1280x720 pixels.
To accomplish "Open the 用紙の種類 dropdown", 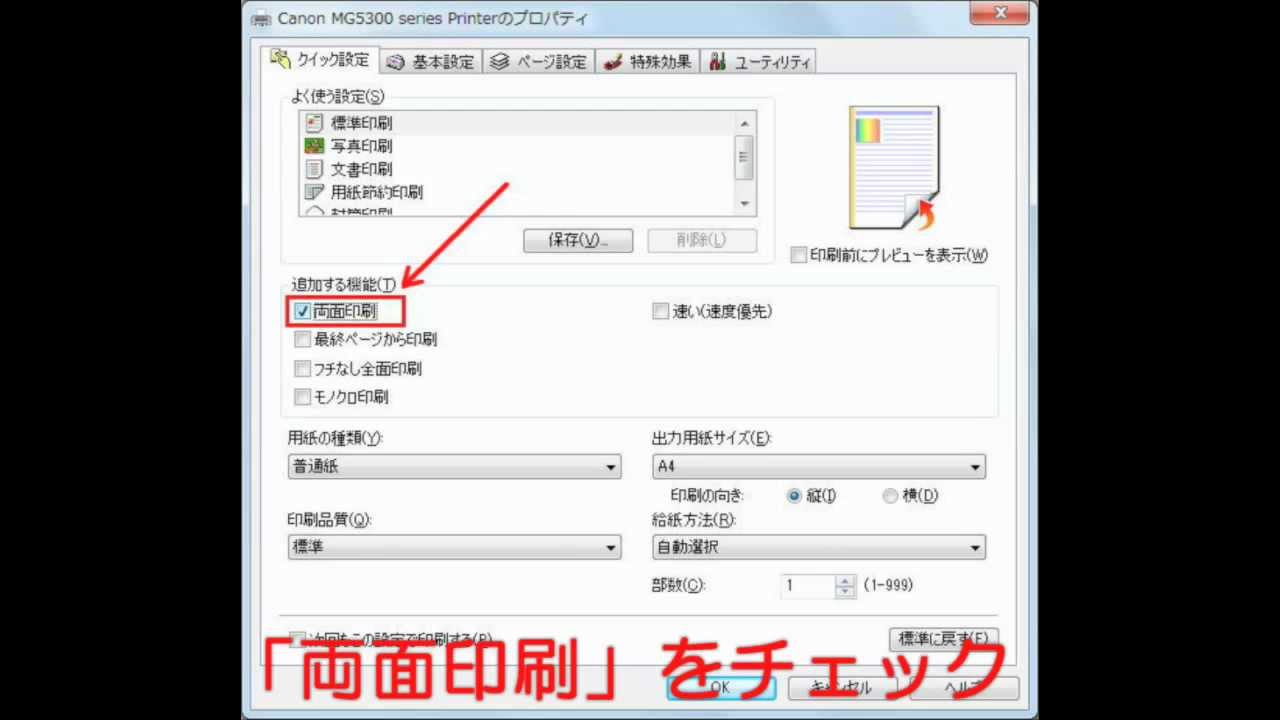I will point(454,467).
